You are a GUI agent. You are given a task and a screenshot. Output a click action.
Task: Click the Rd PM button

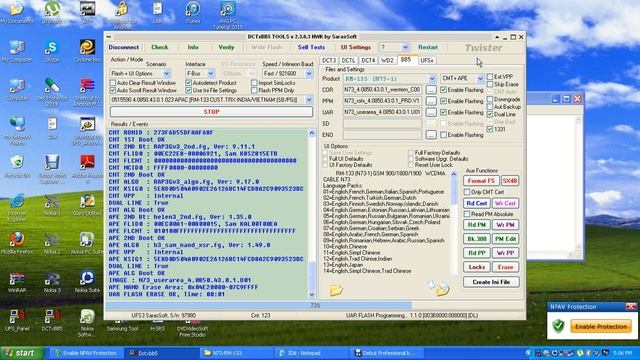pyautogui.click(x=477, y=225)
